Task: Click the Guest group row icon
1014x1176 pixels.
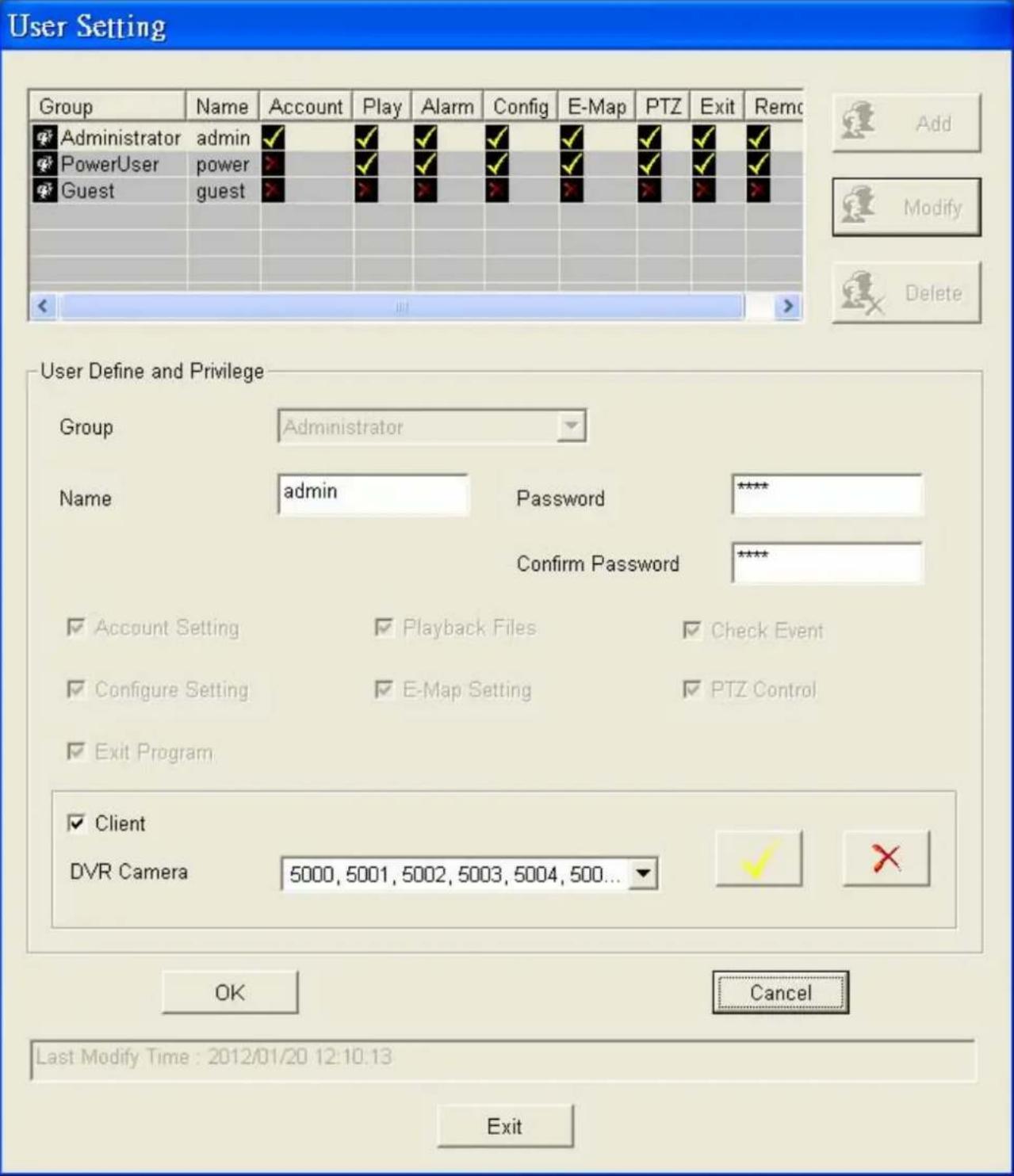Action: (x=44, y=190)
